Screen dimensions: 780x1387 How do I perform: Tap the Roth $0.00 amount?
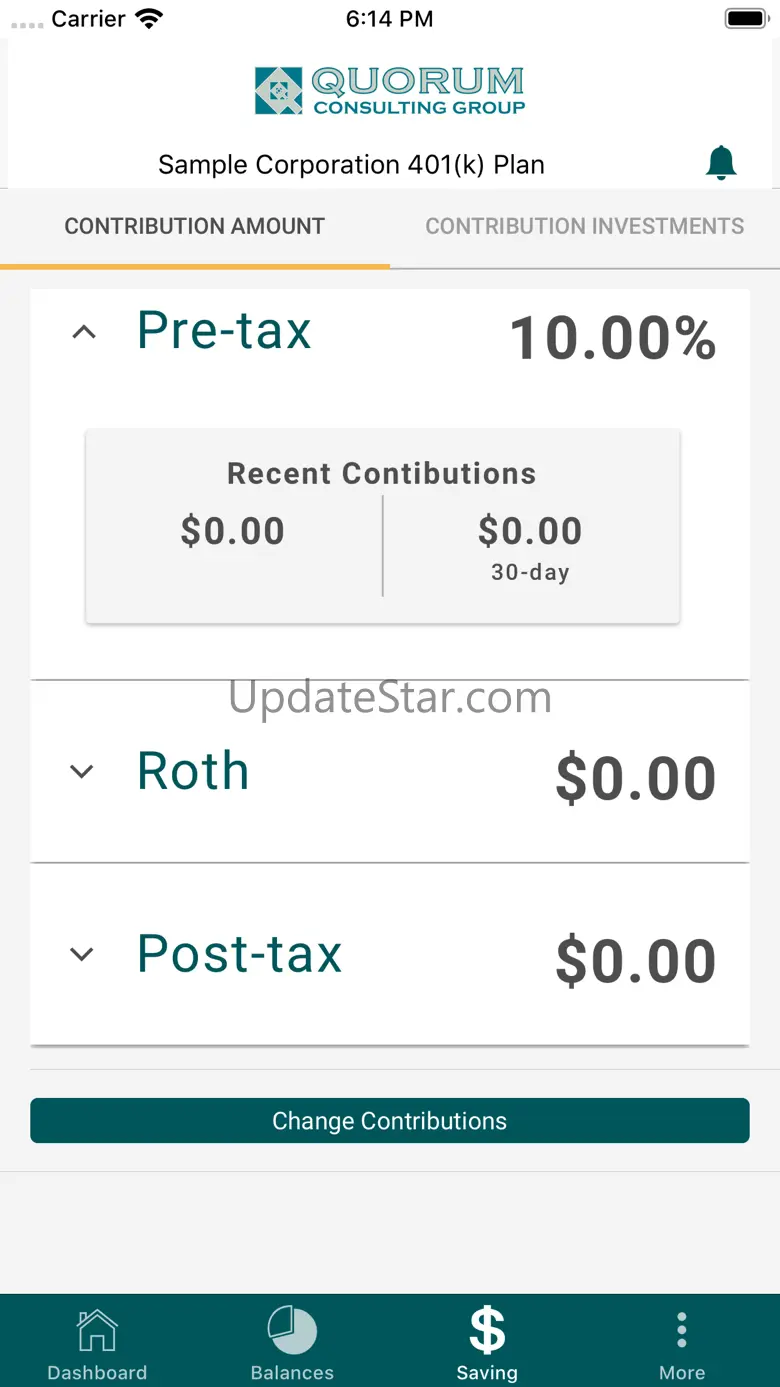[636, 778]
